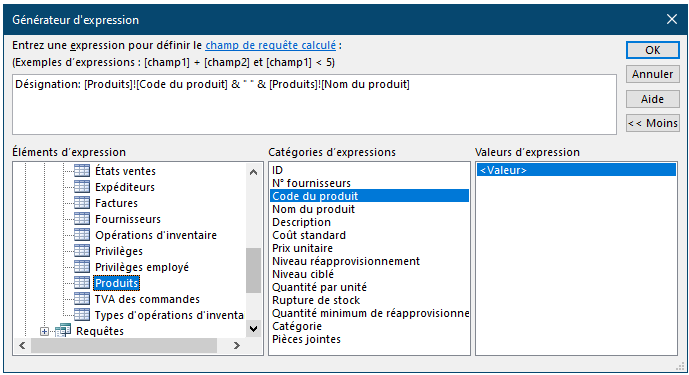Collapse the builder with the Moins button
Viewport: 689px width, 375px height.
(653, 123)
